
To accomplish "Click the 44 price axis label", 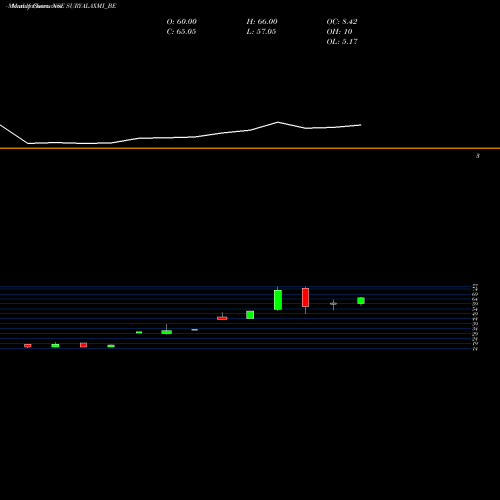I will point(476,319).
